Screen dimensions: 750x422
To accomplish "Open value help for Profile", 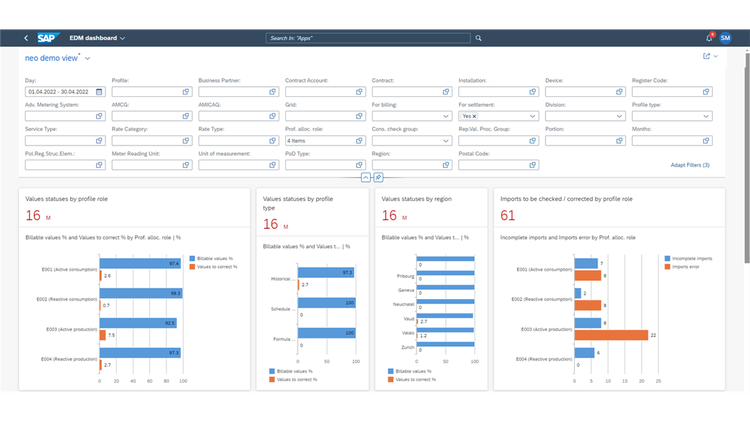I will [186, 92].
